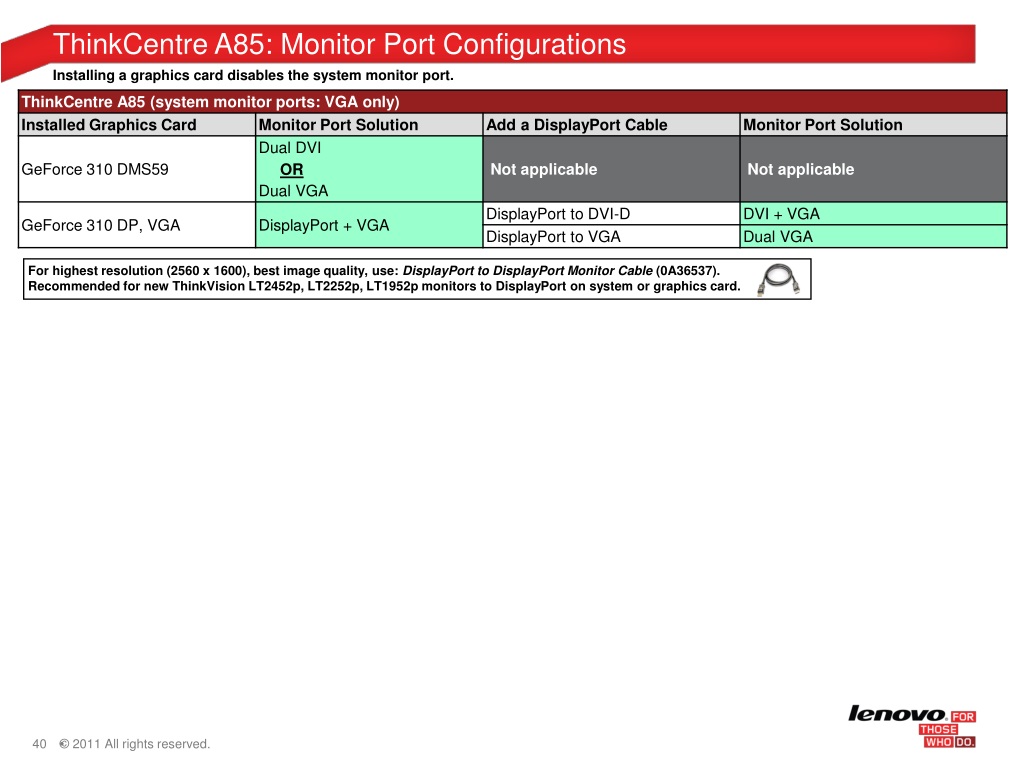Click the 'Add a DisplayPort Cable' column header

[611, 125]
